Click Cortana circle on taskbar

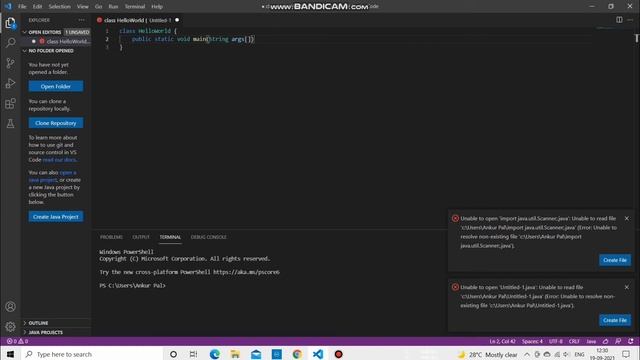(173, 354)
